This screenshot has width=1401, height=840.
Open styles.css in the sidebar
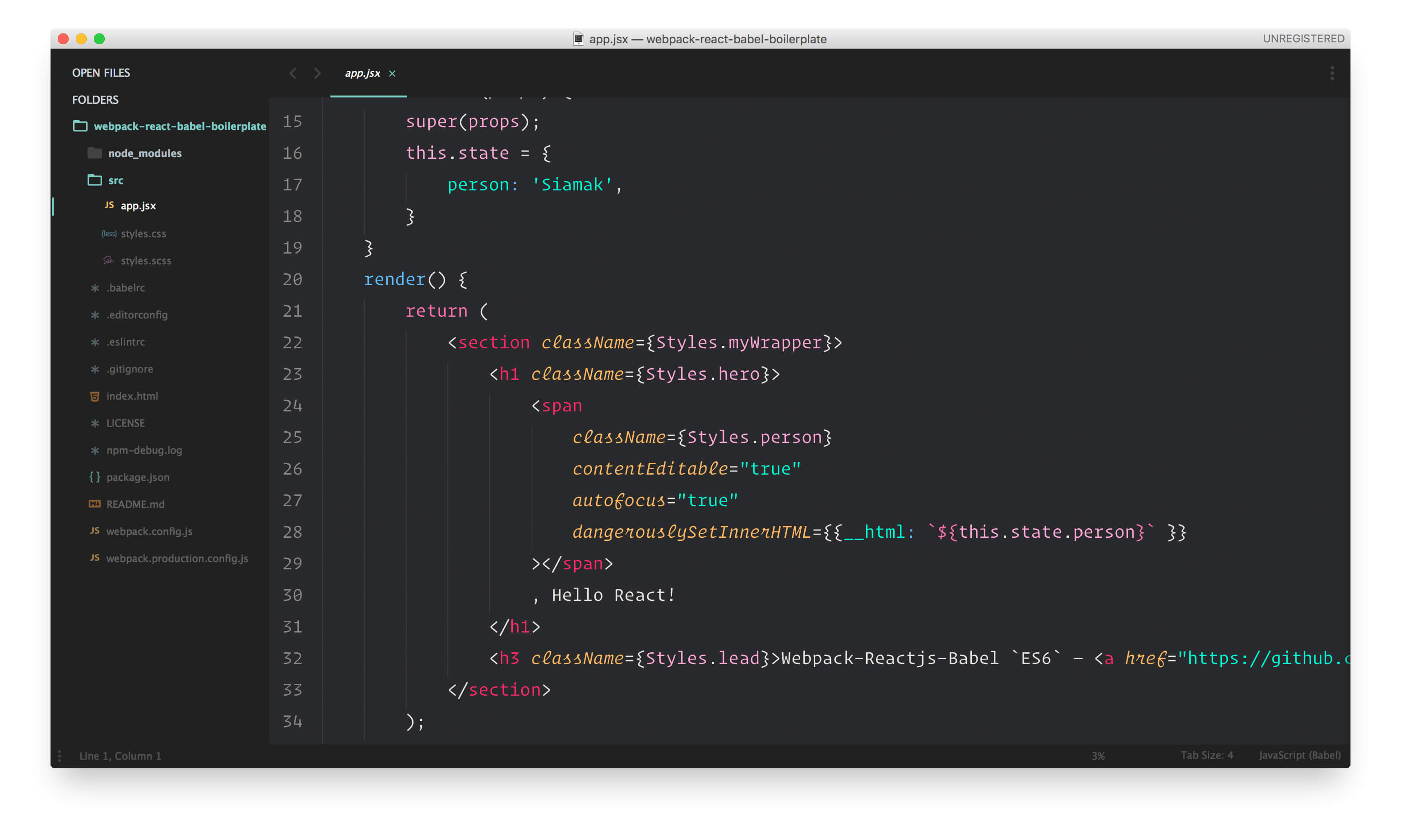(x=143, y=233)
